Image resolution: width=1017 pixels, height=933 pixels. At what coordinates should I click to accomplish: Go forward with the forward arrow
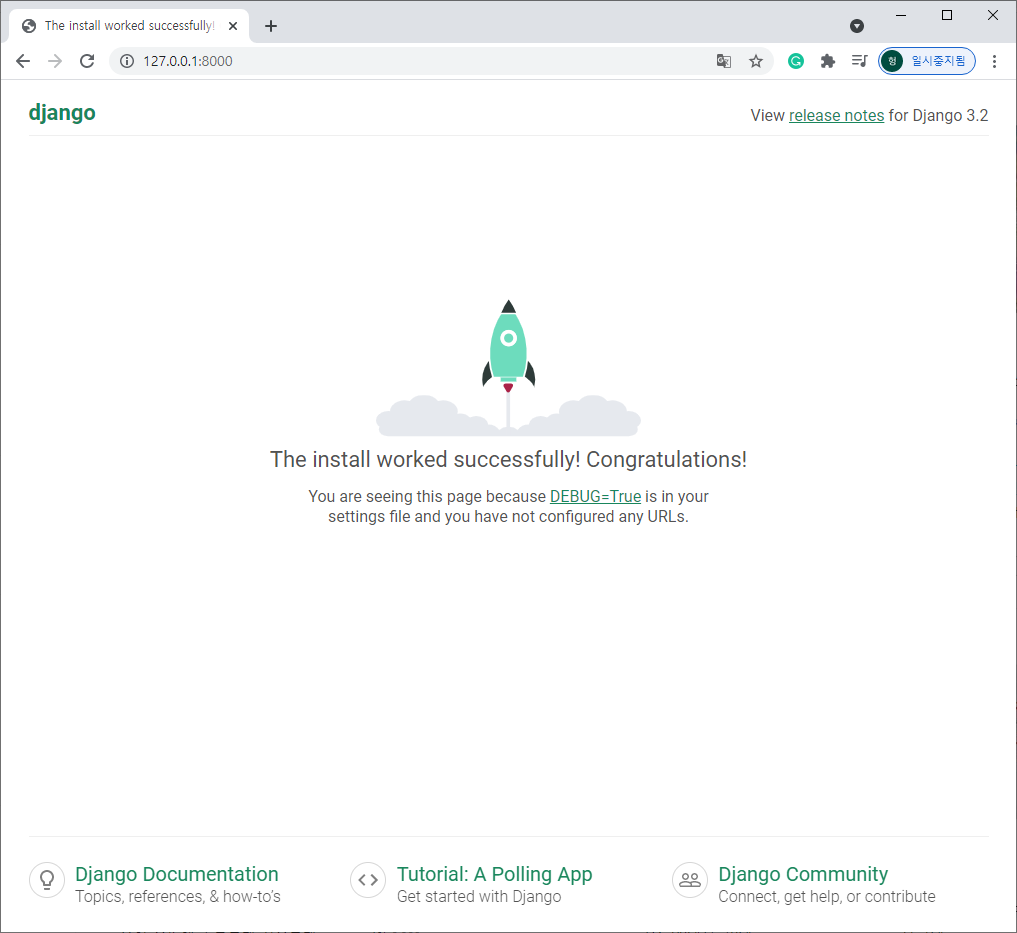pyautogui.click(x=55, y=61)
